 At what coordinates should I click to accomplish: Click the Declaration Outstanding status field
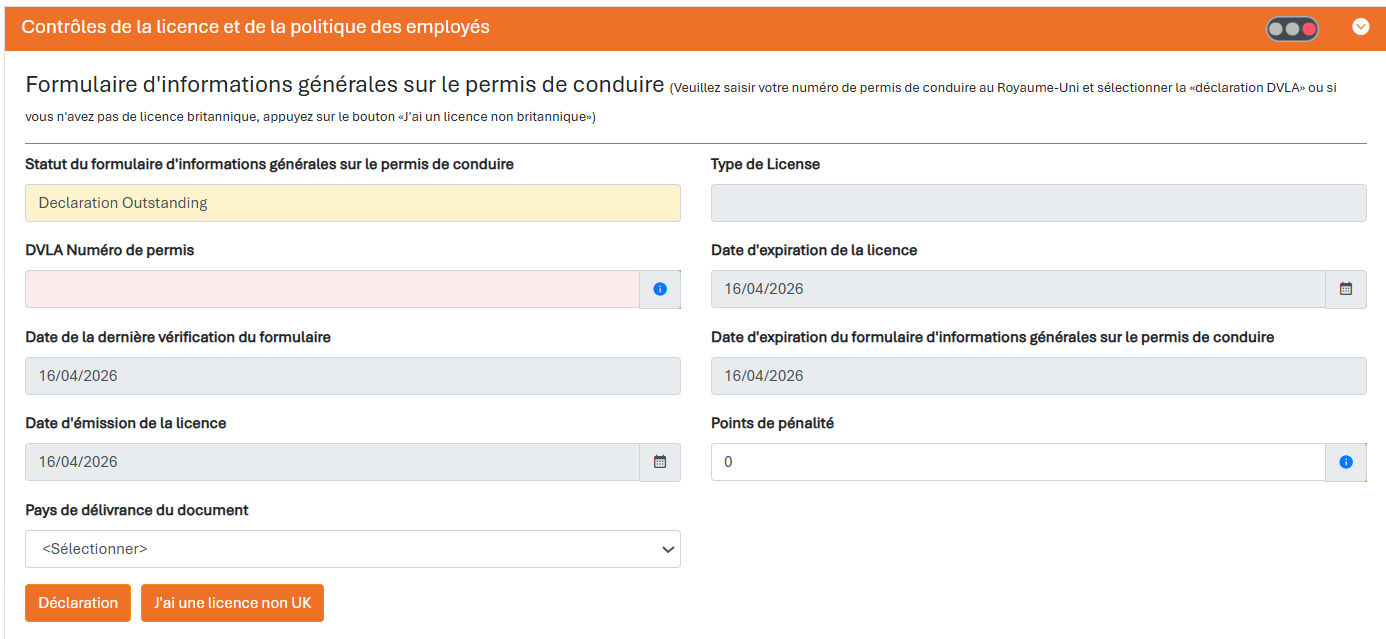point(353,203)
